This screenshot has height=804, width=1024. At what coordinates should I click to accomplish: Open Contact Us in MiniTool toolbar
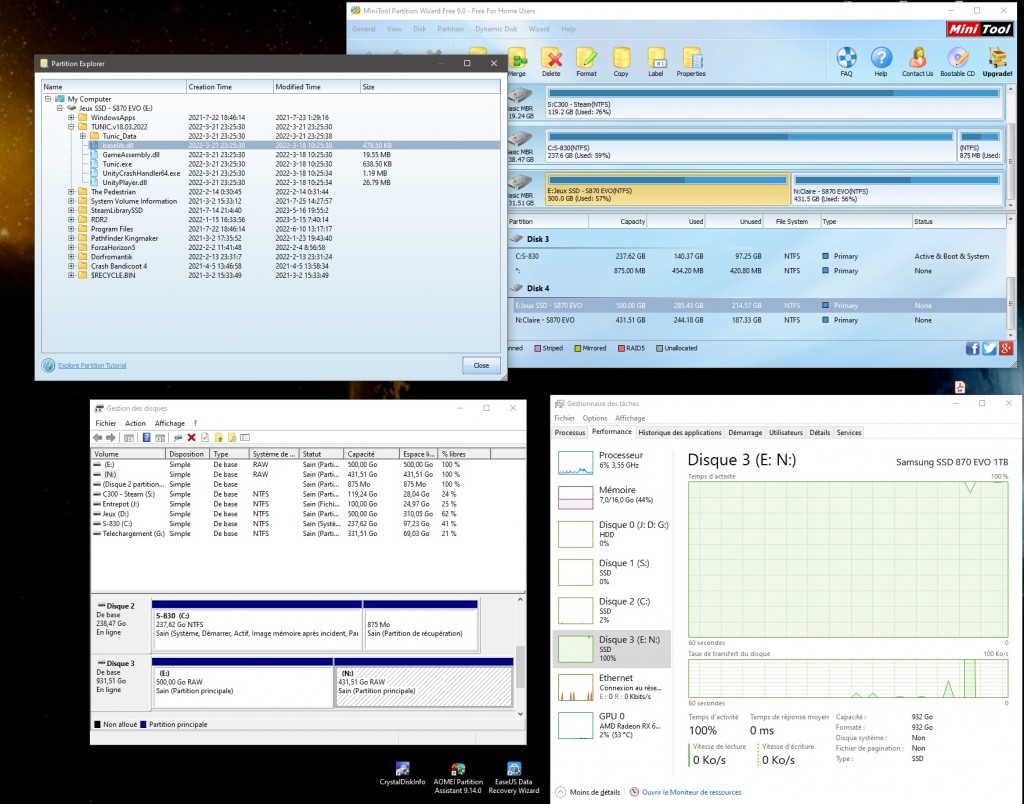click(918, 58)
